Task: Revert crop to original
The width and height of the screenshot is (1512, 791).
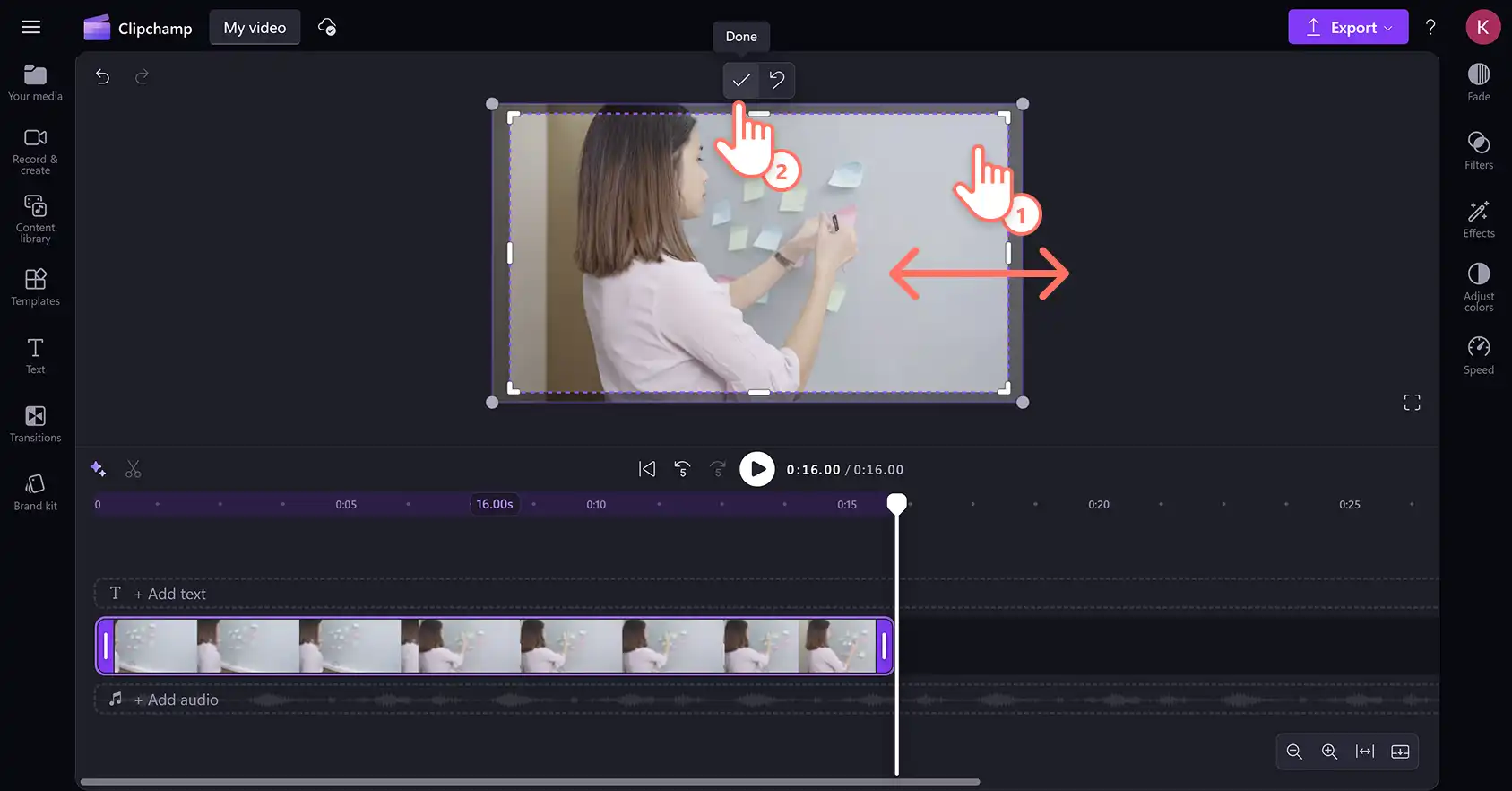Action: click(x=777, y=80)
